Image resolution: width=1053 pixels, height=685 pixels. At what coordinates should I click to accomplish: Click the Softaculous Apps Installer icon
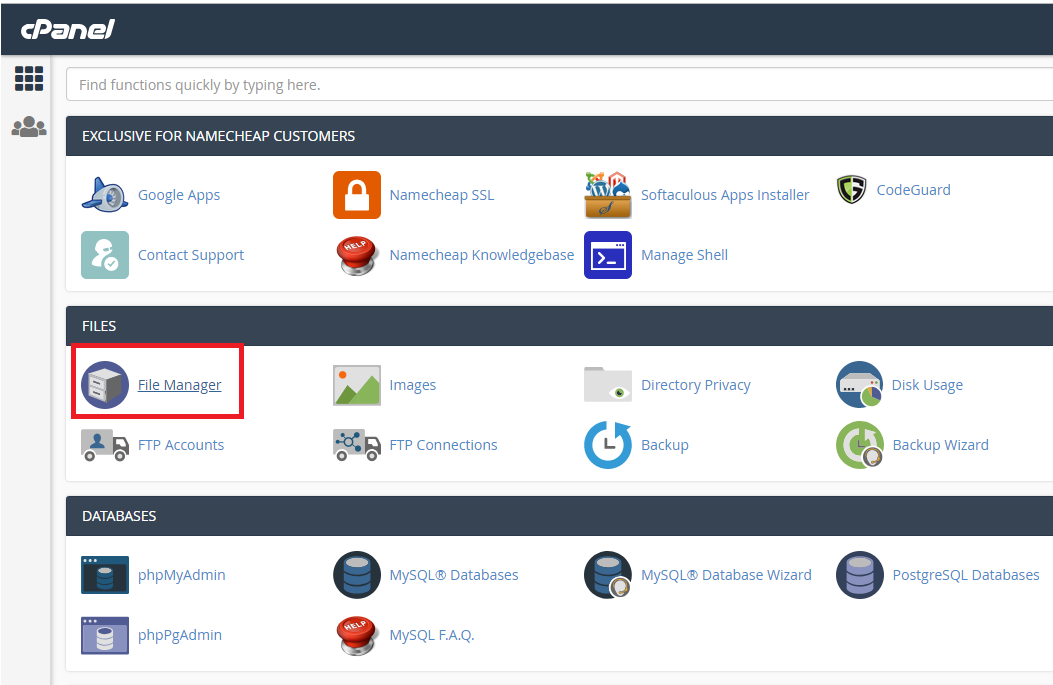pyautogui.click(x=608, y=195)
